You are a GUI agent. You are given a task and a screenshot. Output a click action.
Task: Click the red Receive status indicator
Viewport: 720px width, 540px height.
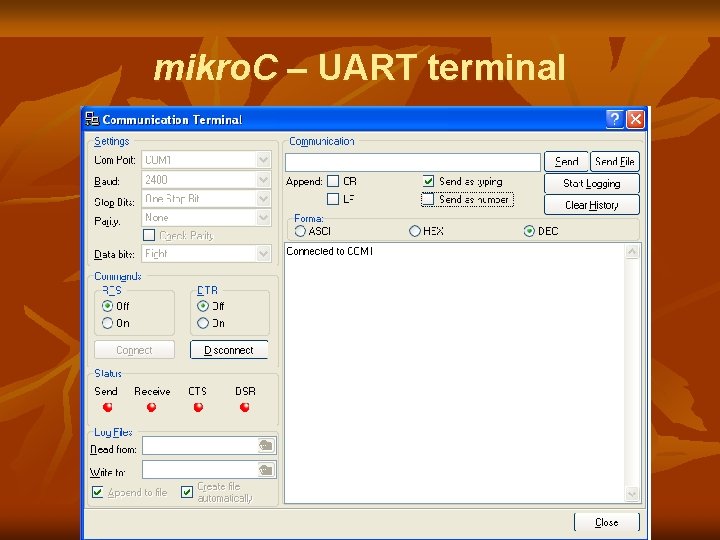[x=151, y=407]
